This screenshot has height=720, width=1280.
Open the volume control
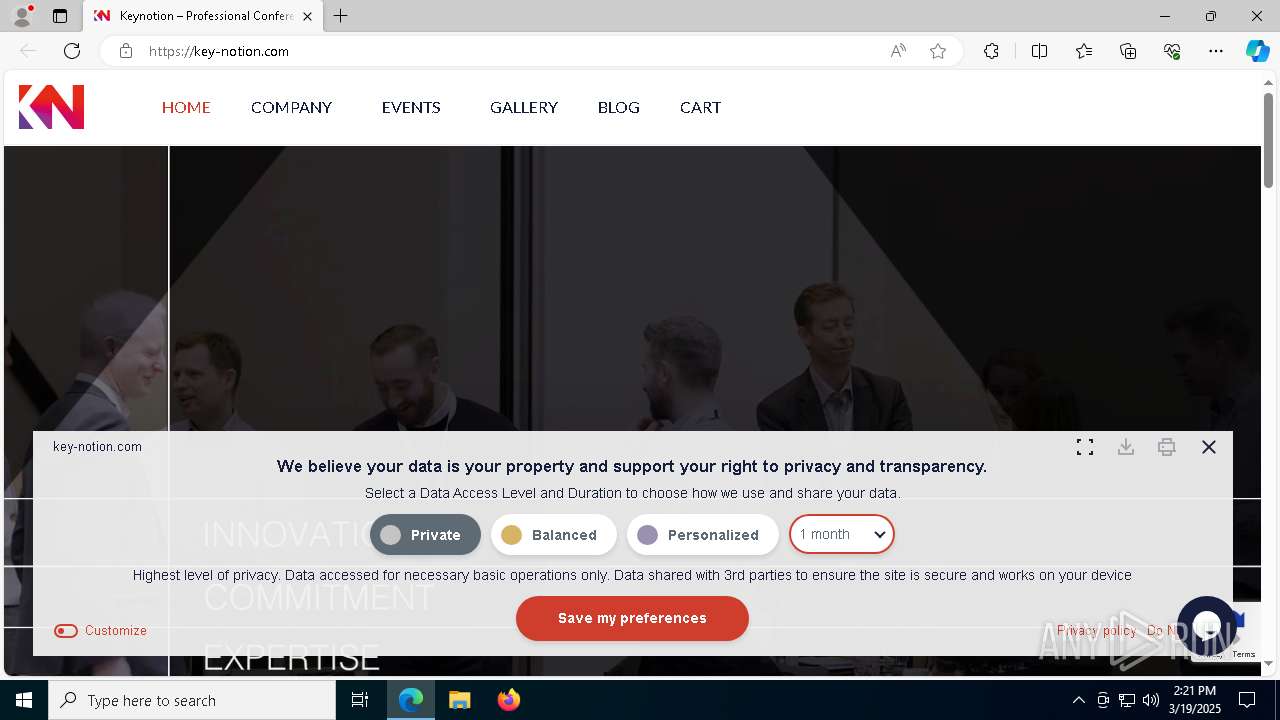point(1150,700)
